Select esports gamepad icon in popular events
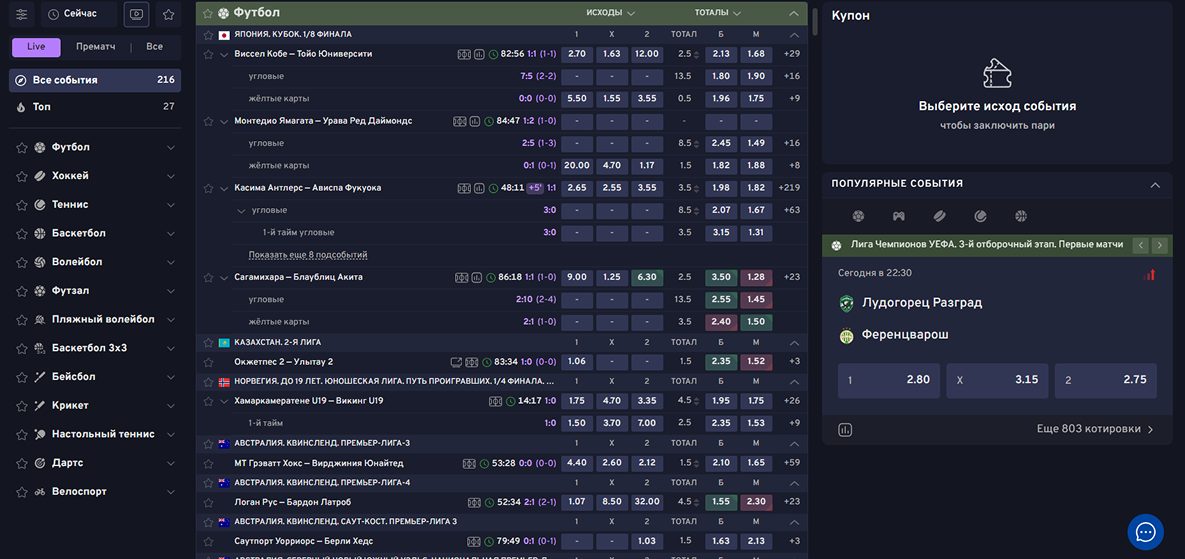 coord(898,216)
